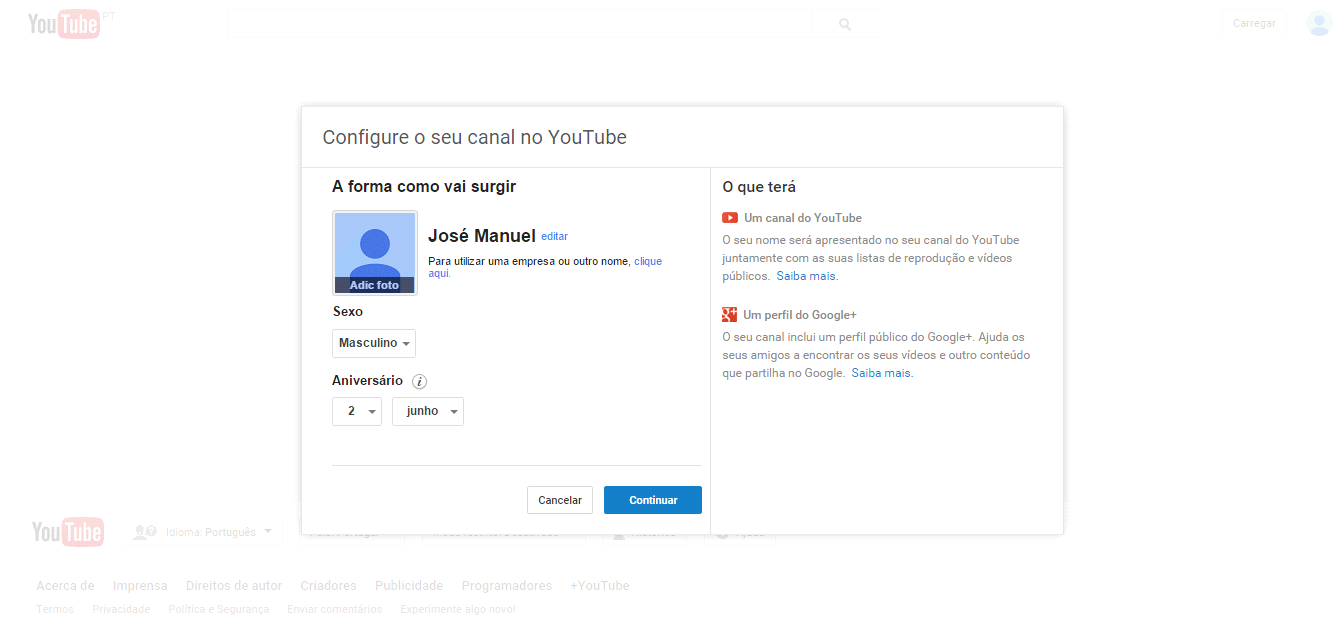
Task: Click 'Saiba mais' under Um perfil do Google+
Action: [881, 373]
